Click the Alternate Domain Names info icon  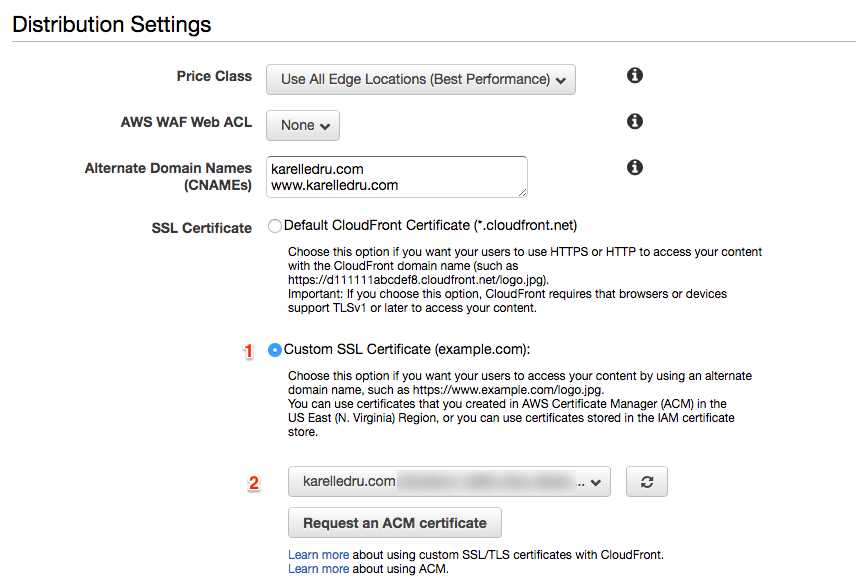pyautogui.click(x=634, y=167)
